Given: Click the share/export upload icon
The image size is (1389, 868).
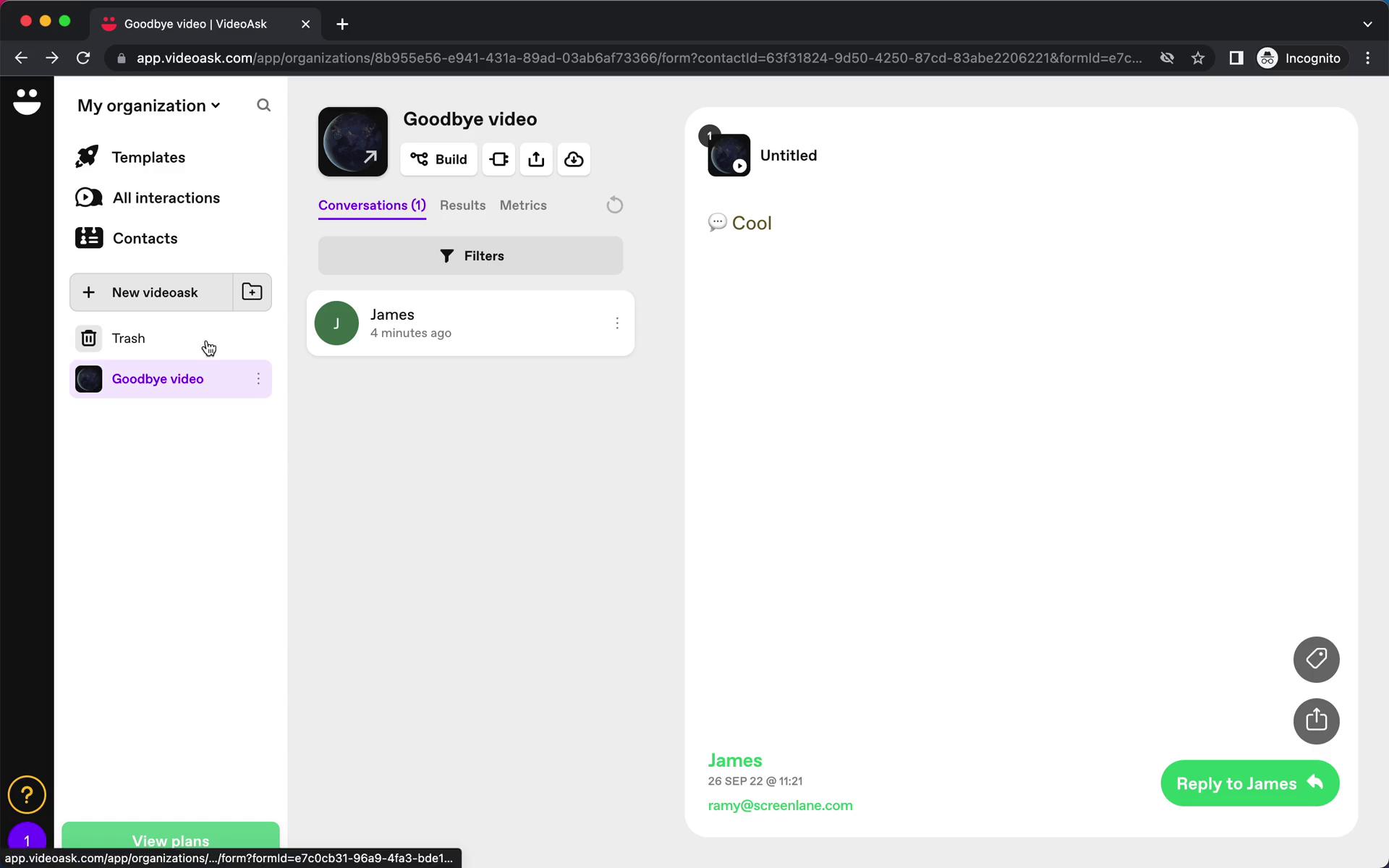Looking at the screenshot, I should tap(536, 159).
